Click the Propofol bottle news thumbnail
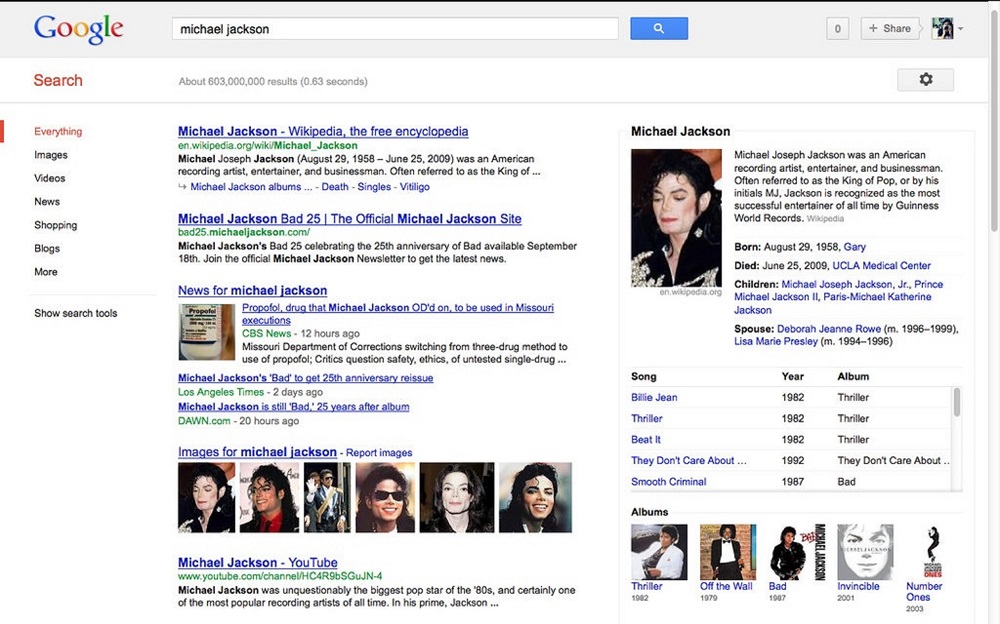Image resolution: width=1000 pixels, height=624 pixels. click(207, 332)
